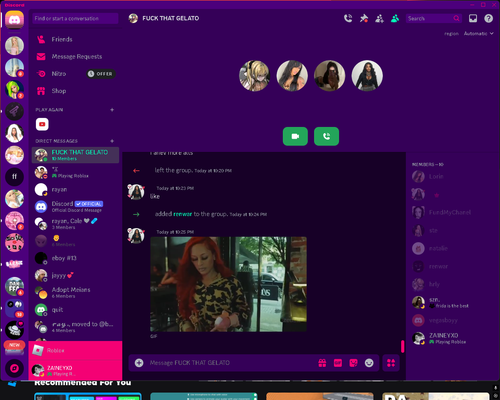
Task: Open the inbox
Action: (473, 18)
